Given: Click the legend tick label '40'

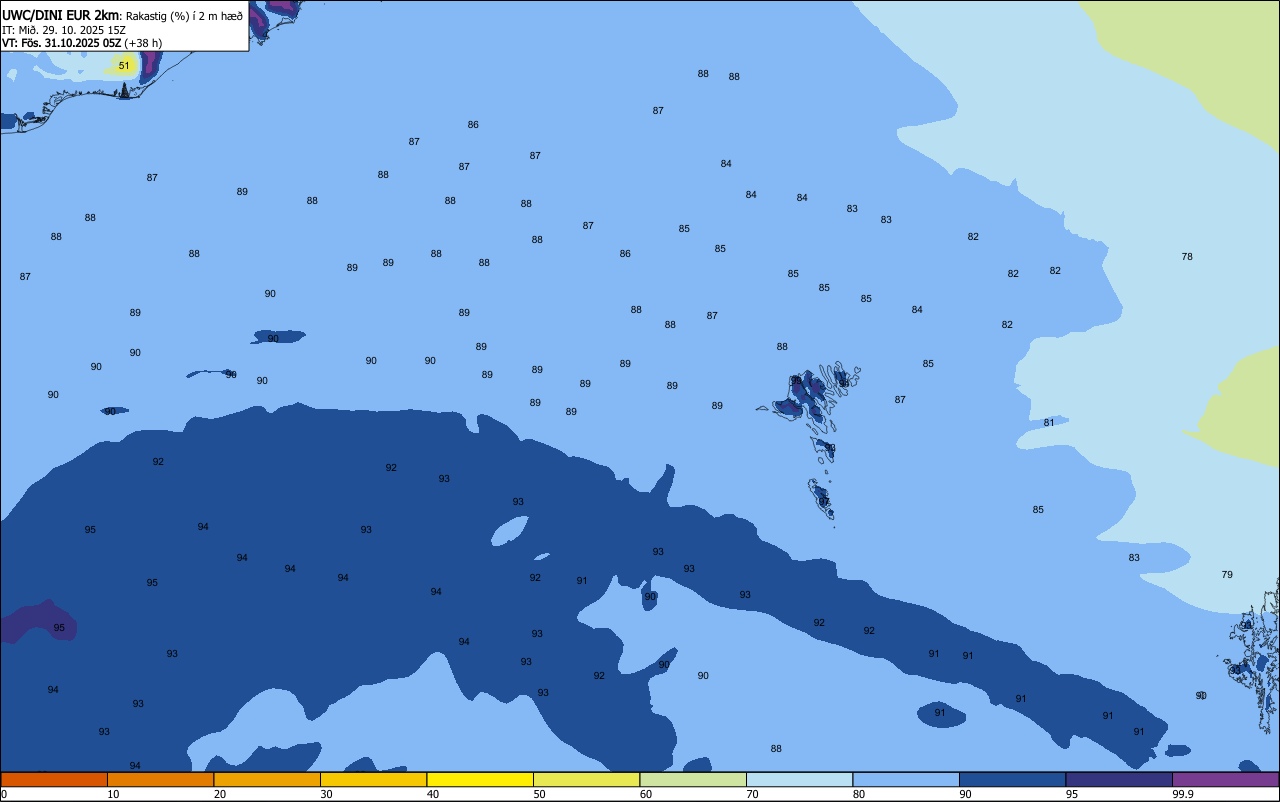Looking at the screenshot, I should tap(433, 794).
